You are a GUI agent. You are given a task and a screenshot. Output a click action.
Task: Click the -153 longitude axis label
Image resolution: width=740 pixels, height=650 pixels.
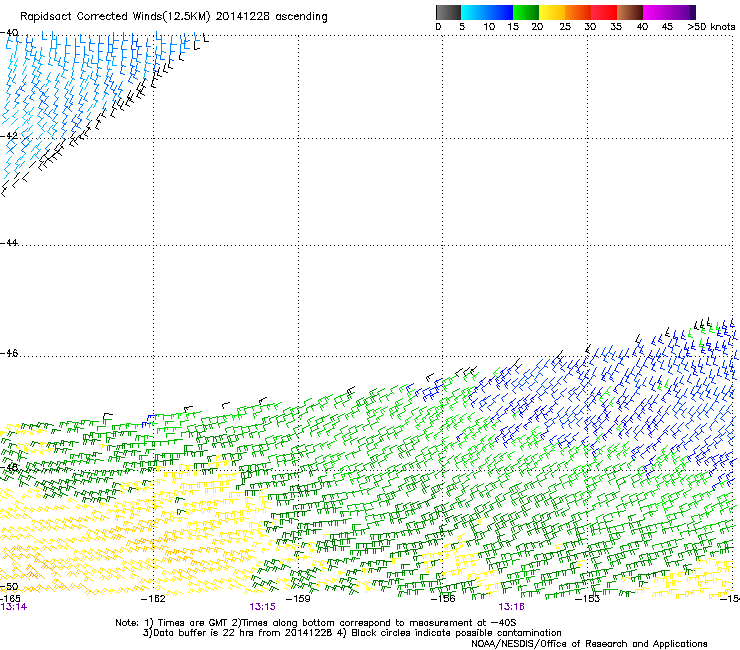[588, 599]
